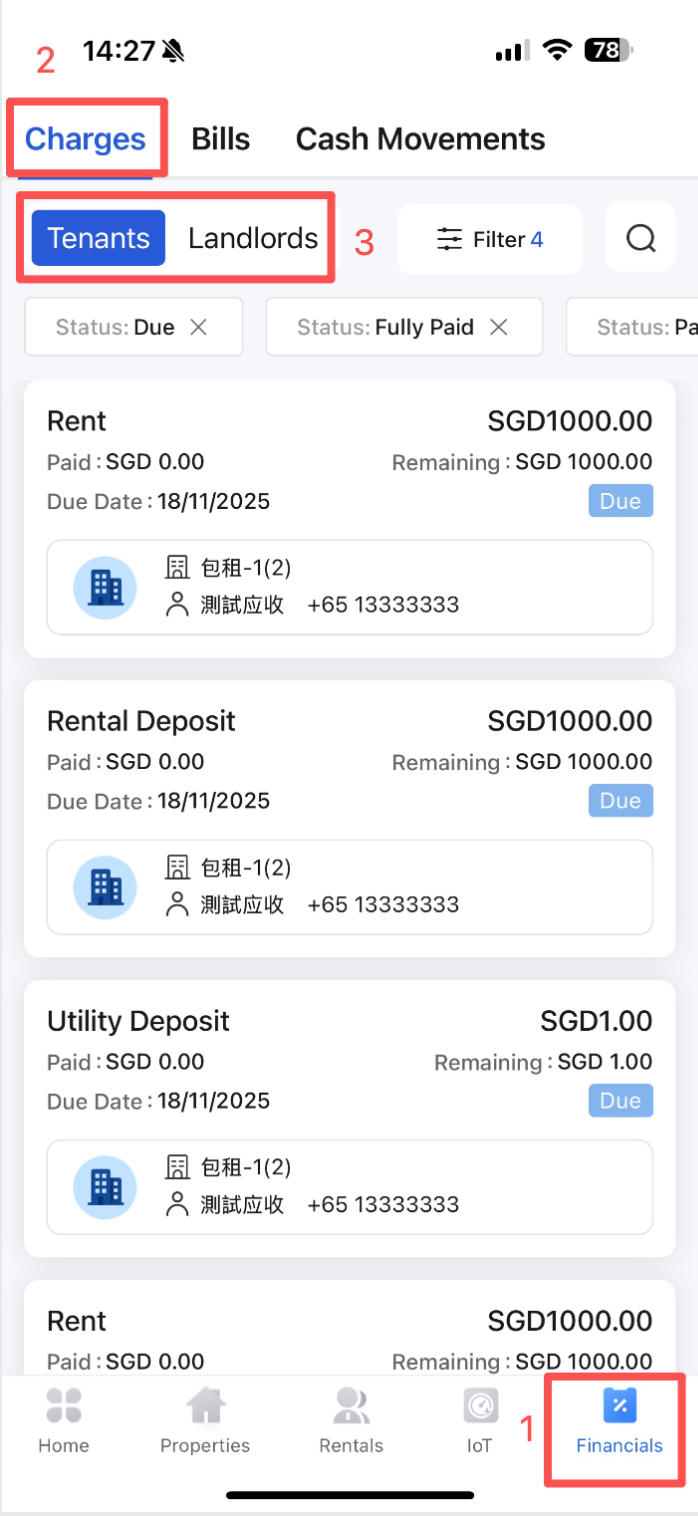Switch to the Bills tab

[x=220, y=139]
